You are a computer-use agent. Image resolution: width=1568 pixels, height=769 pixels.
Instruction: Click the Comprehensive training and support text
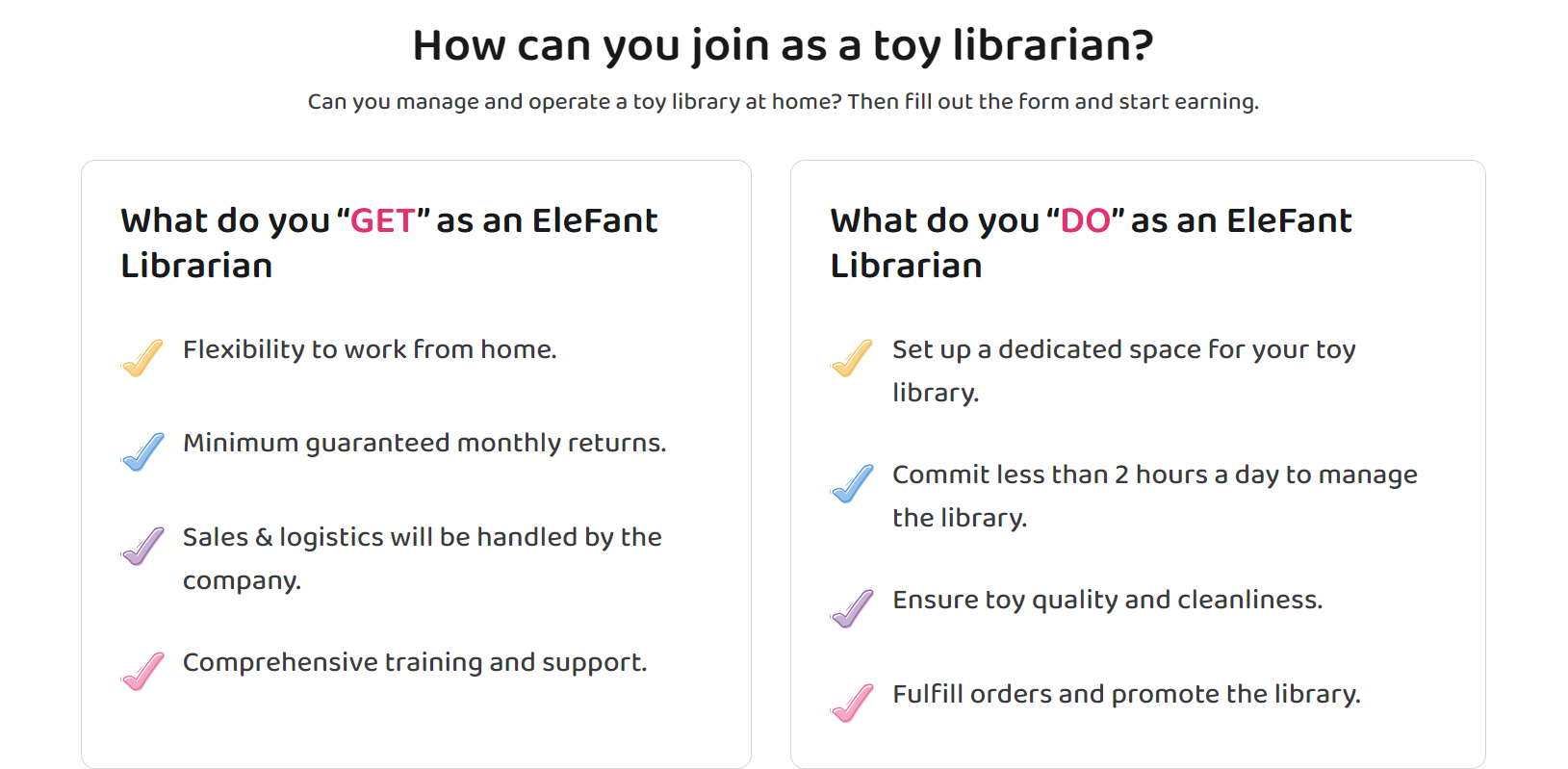click(415, 662)
